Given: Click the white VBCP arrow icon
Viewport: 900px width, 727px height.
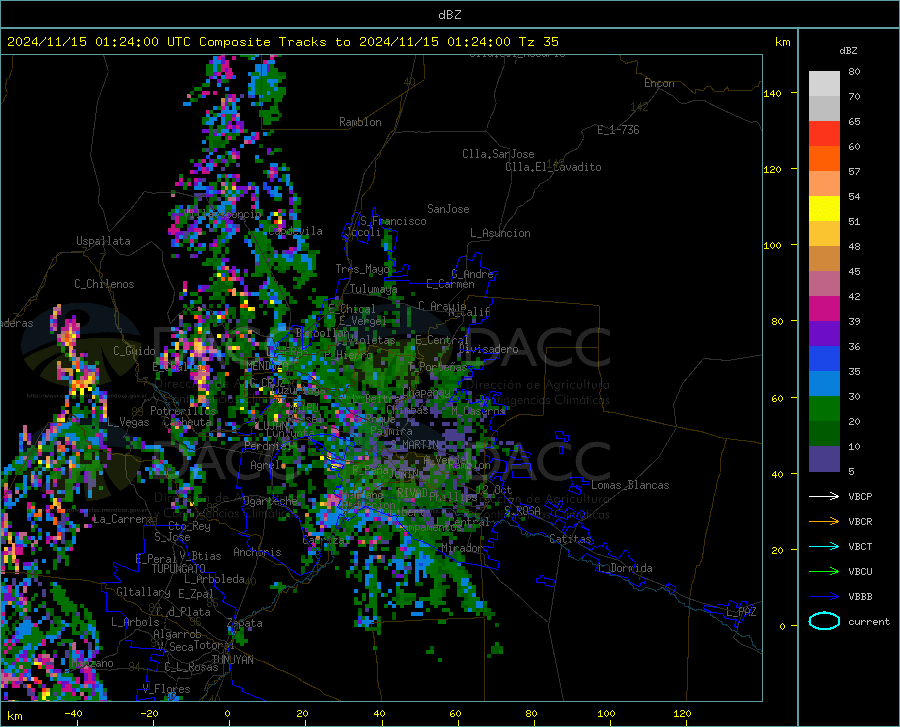Looking at the screenshot, I should click(824, 496).
